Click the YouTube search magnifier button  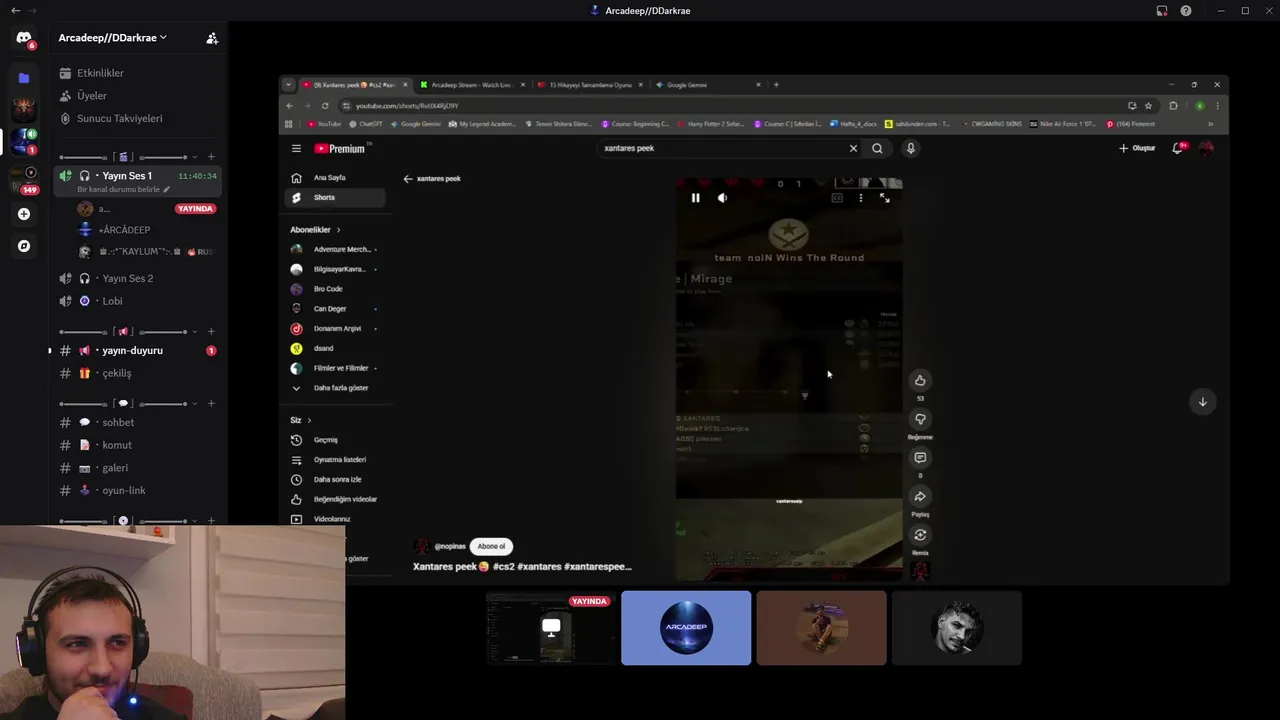pos(877,148)
